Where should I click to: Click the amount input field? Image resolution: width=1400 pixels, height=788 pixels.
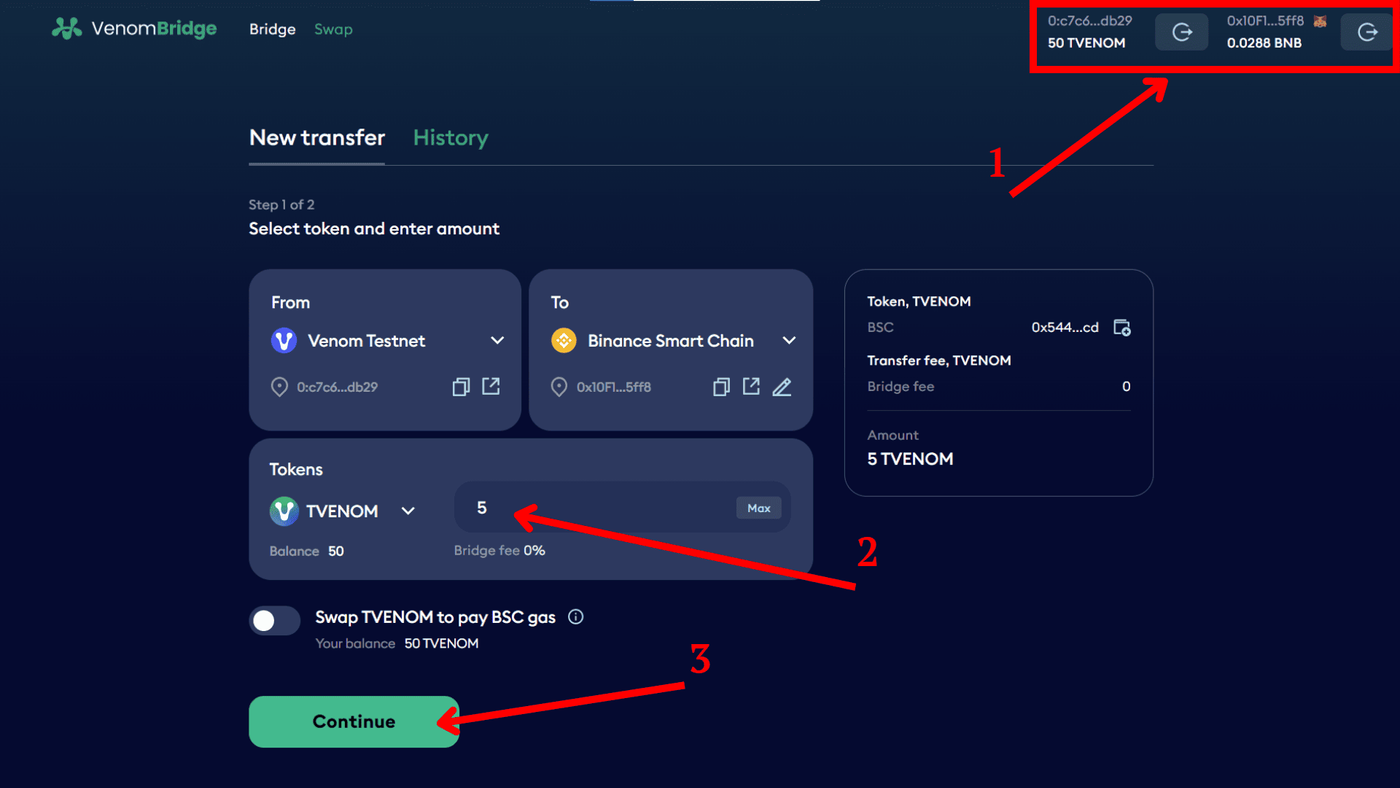[600, 507]
